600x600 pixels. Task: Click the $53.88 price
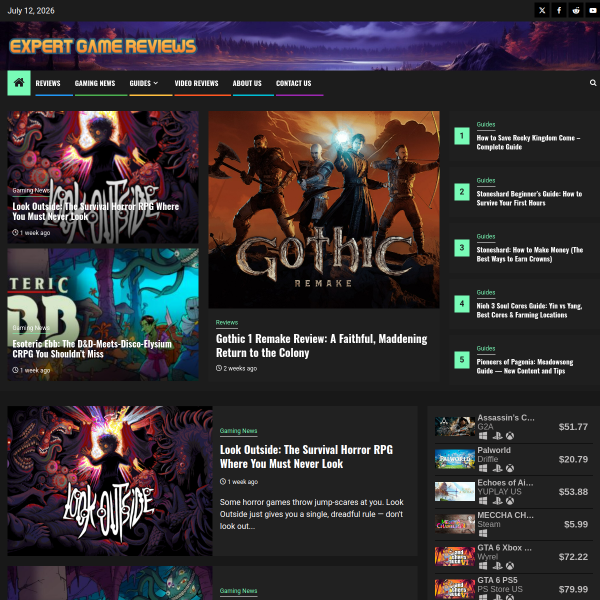573,492
